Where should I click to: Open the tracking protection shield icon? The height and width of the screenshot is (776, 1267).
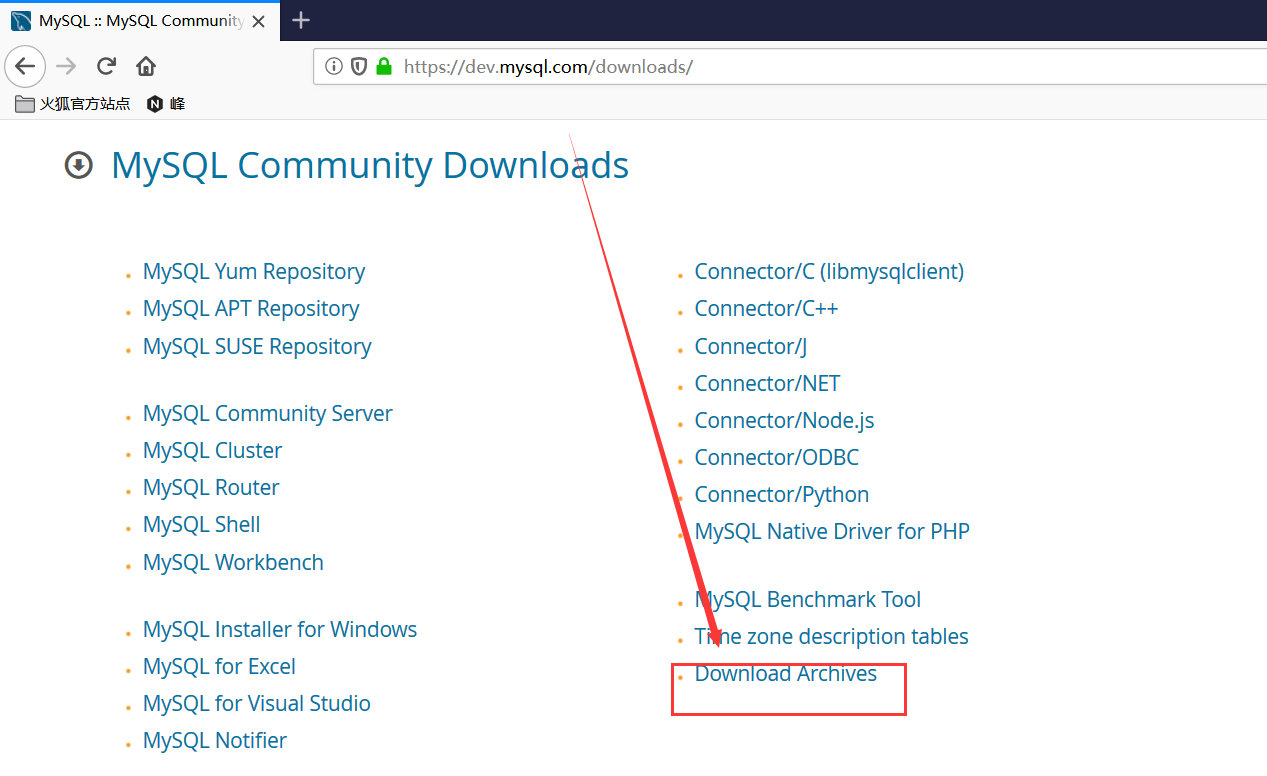(x=359, y=67)
